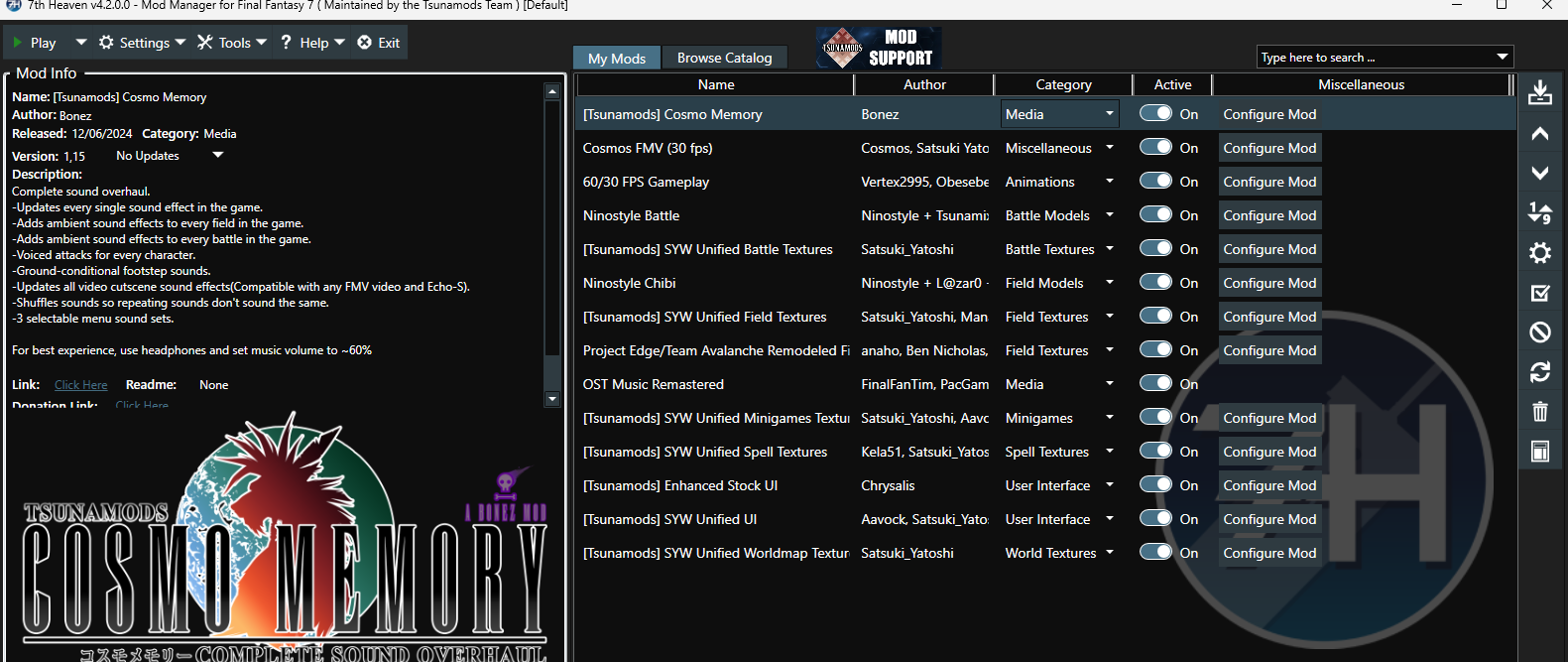
Task: Turn off SYW Unified Worldmap Textures
Action: tap(1155, 552)
